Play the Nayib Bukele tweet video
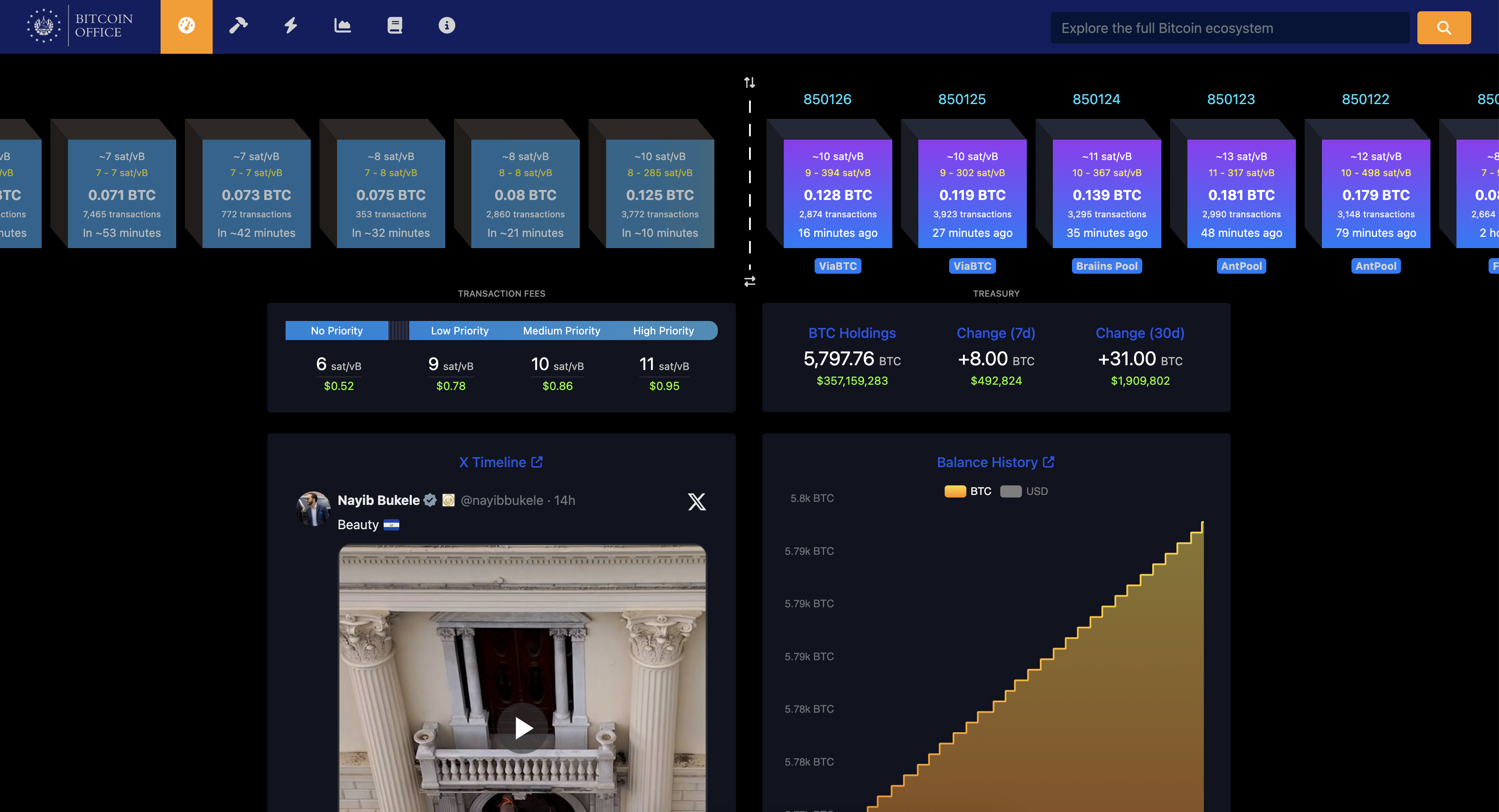The width and height of the screenshot is (1499, 812). (x=523, y=728)
